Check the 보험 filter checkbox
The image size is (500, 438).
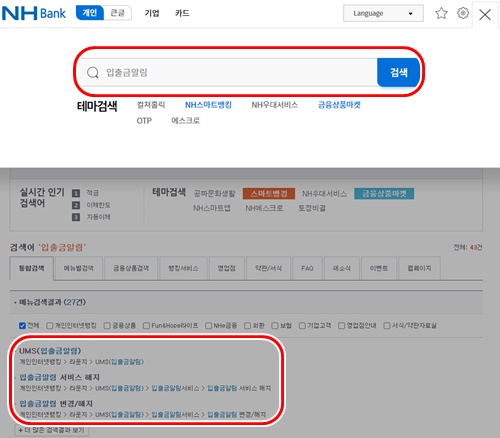click(275, 326)
